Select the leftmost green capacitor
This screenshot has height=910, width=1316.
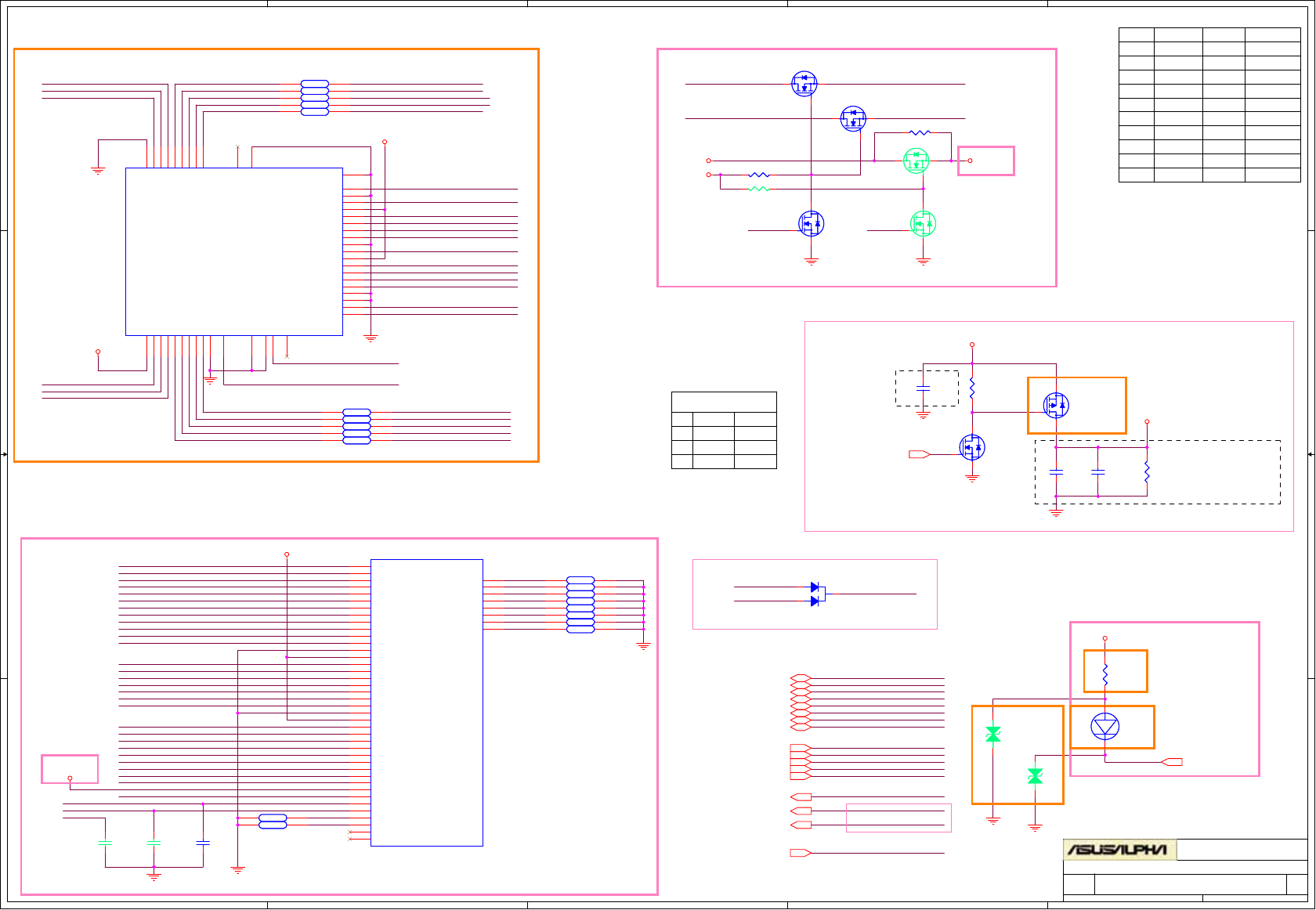(x=105, y=843)
